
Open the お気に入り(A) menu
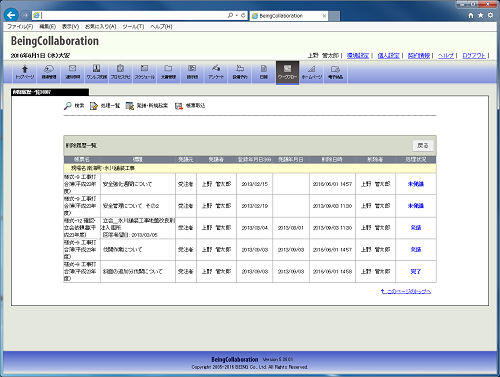click(100, 26)
